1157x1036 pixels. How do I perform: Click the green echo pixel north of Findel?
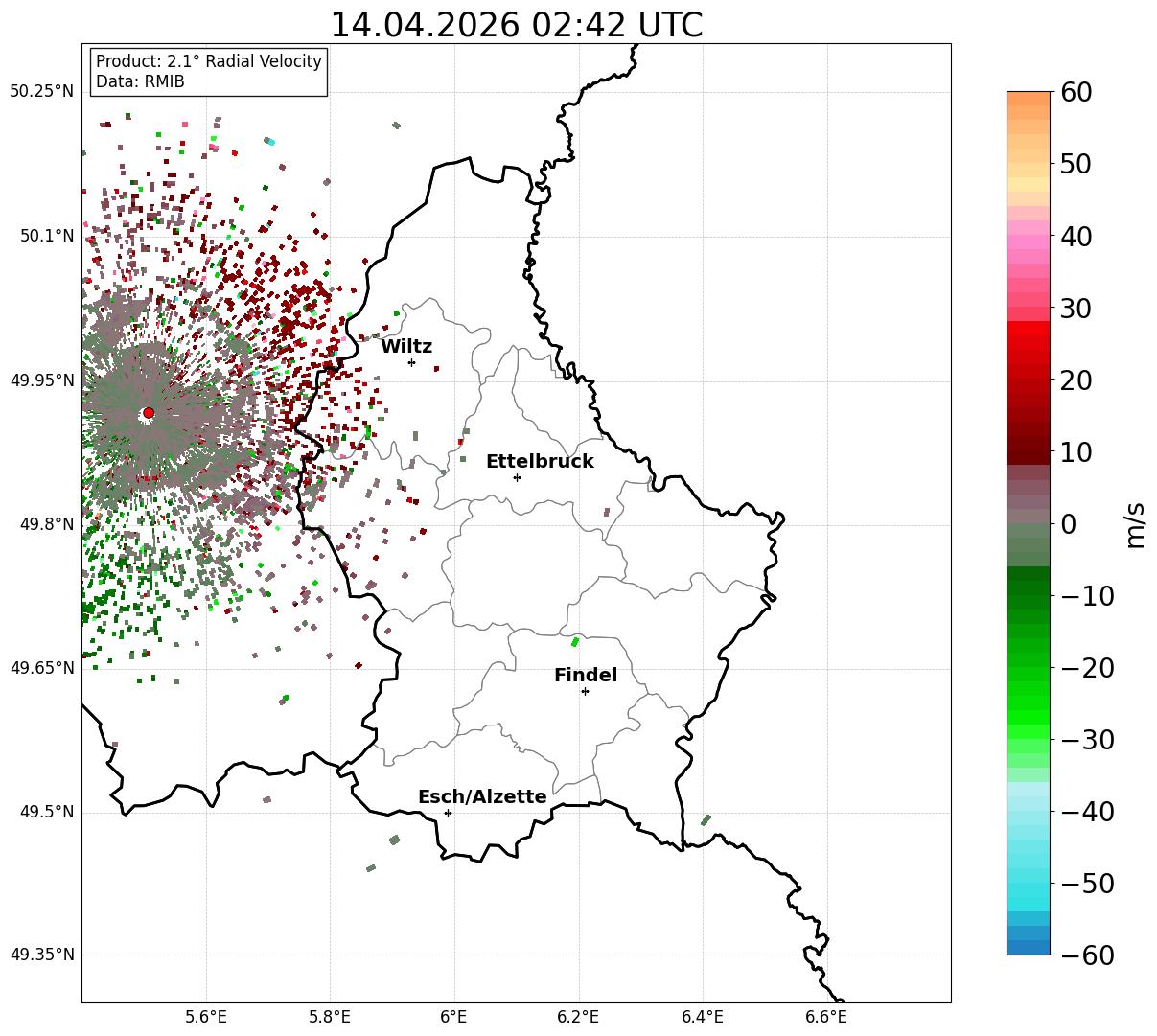[575, 641]
